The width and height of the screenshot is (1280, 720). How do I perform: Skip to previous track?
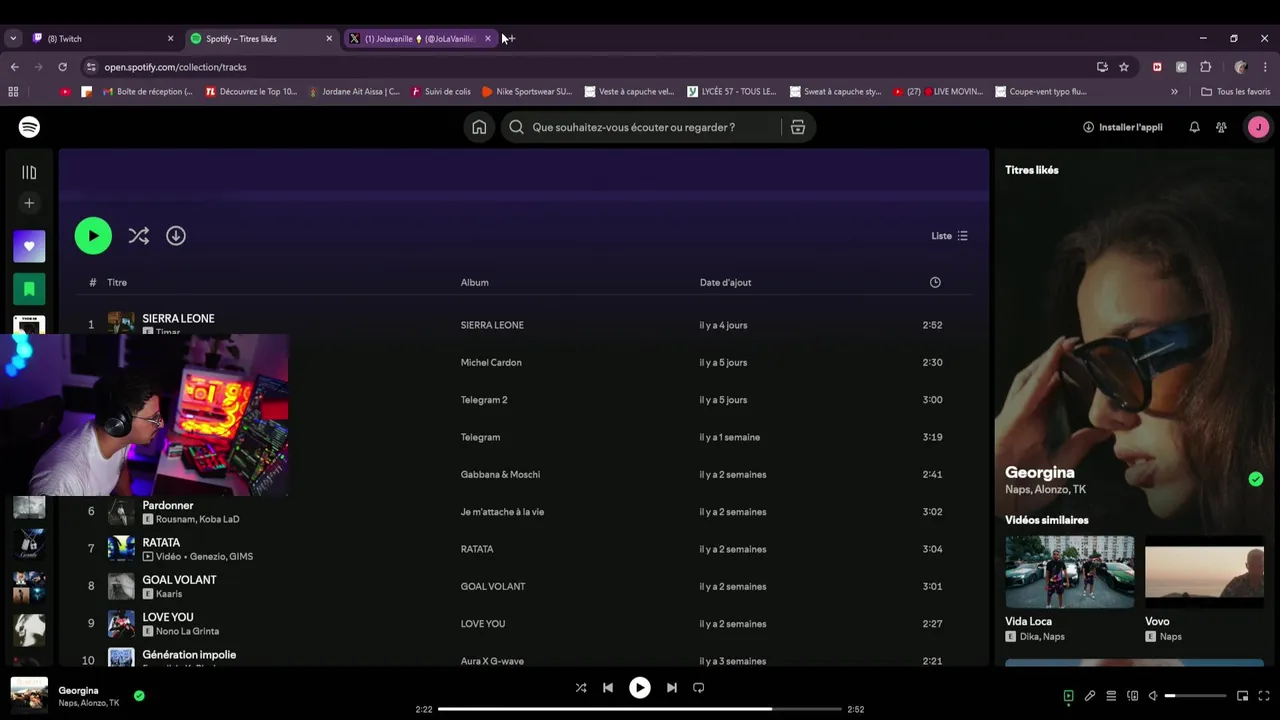pos(608,688)
